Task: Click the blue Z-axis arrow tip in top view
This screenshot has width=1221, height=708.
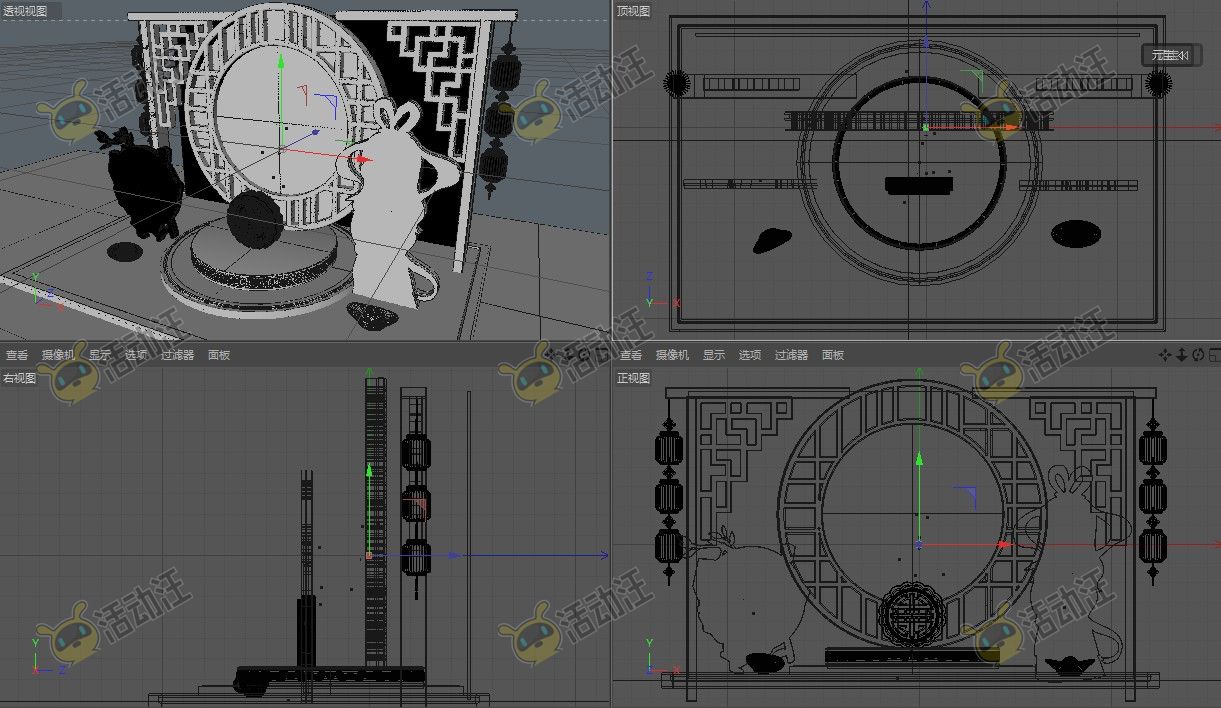Action: [926, 45]
